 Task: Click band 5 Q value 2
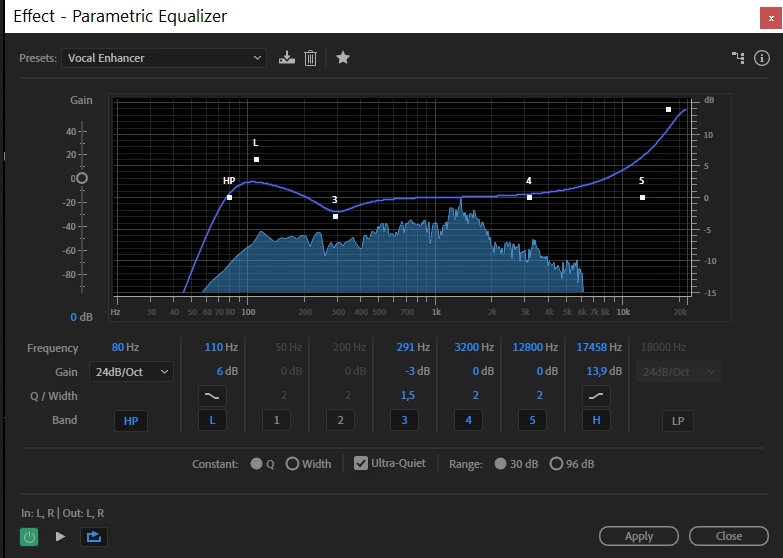(539, 395)
